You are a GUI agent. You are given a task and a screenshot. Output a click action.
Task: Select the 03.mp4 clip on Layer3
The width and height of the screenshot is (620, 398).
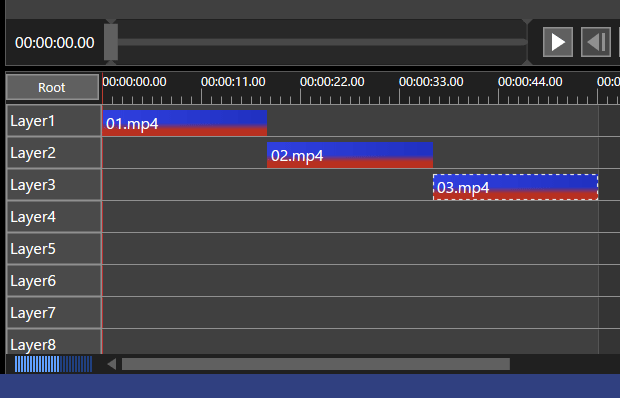click(516, 187)
